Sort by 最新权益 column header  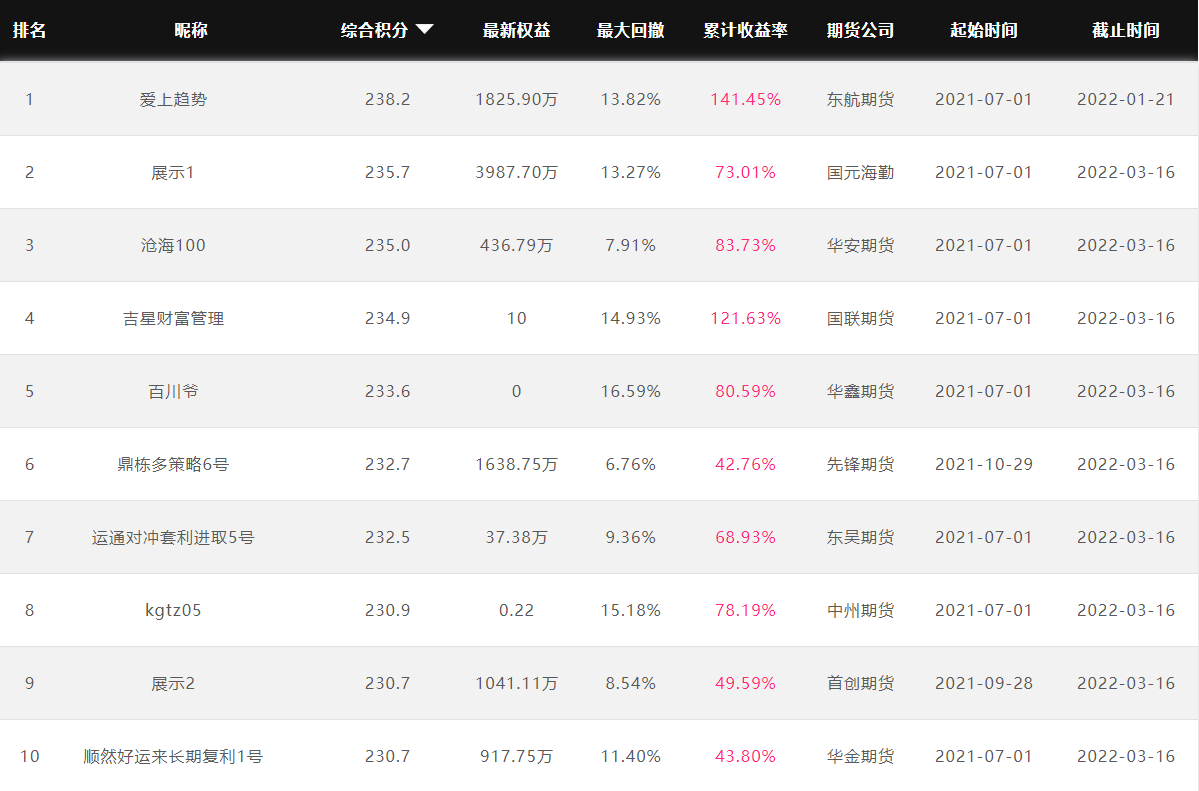517,30
